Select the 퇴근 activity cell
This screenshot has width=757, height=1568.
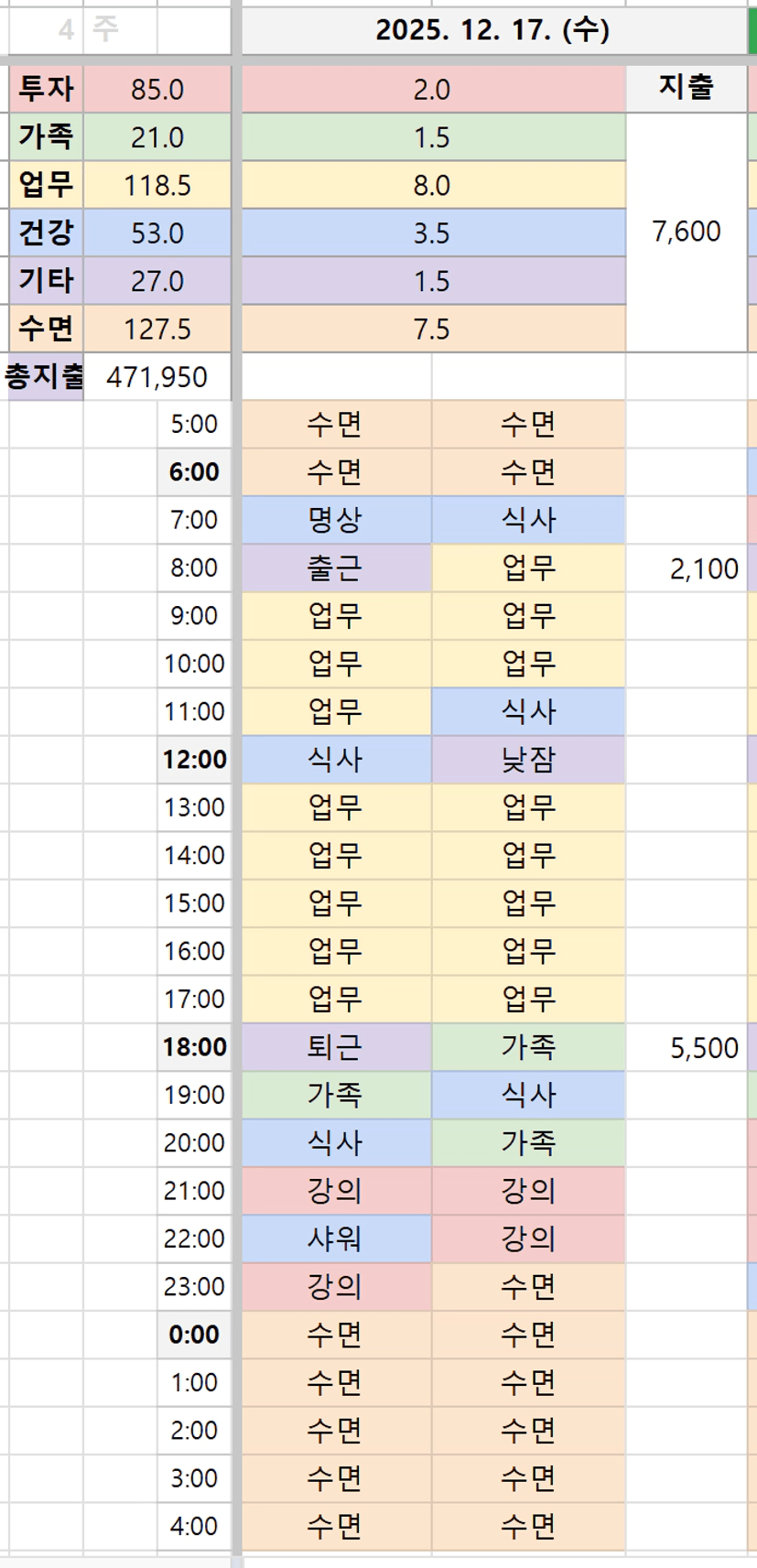(x=335, y=1047)
